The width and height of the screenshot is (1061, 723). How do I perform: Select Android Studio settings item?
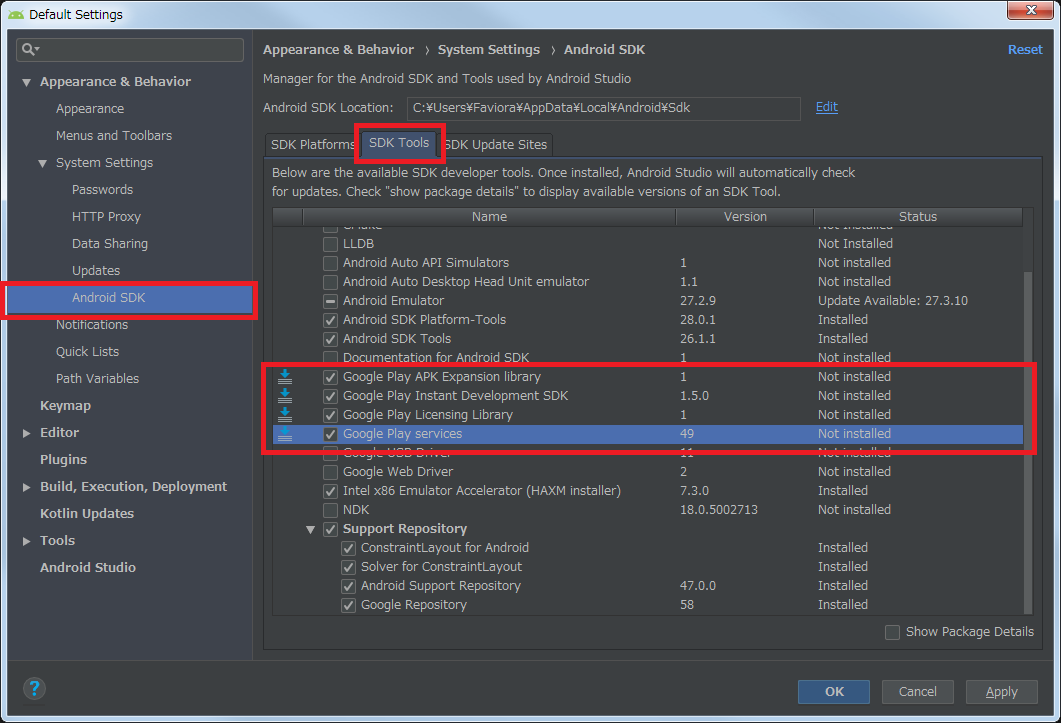[88, 568]
